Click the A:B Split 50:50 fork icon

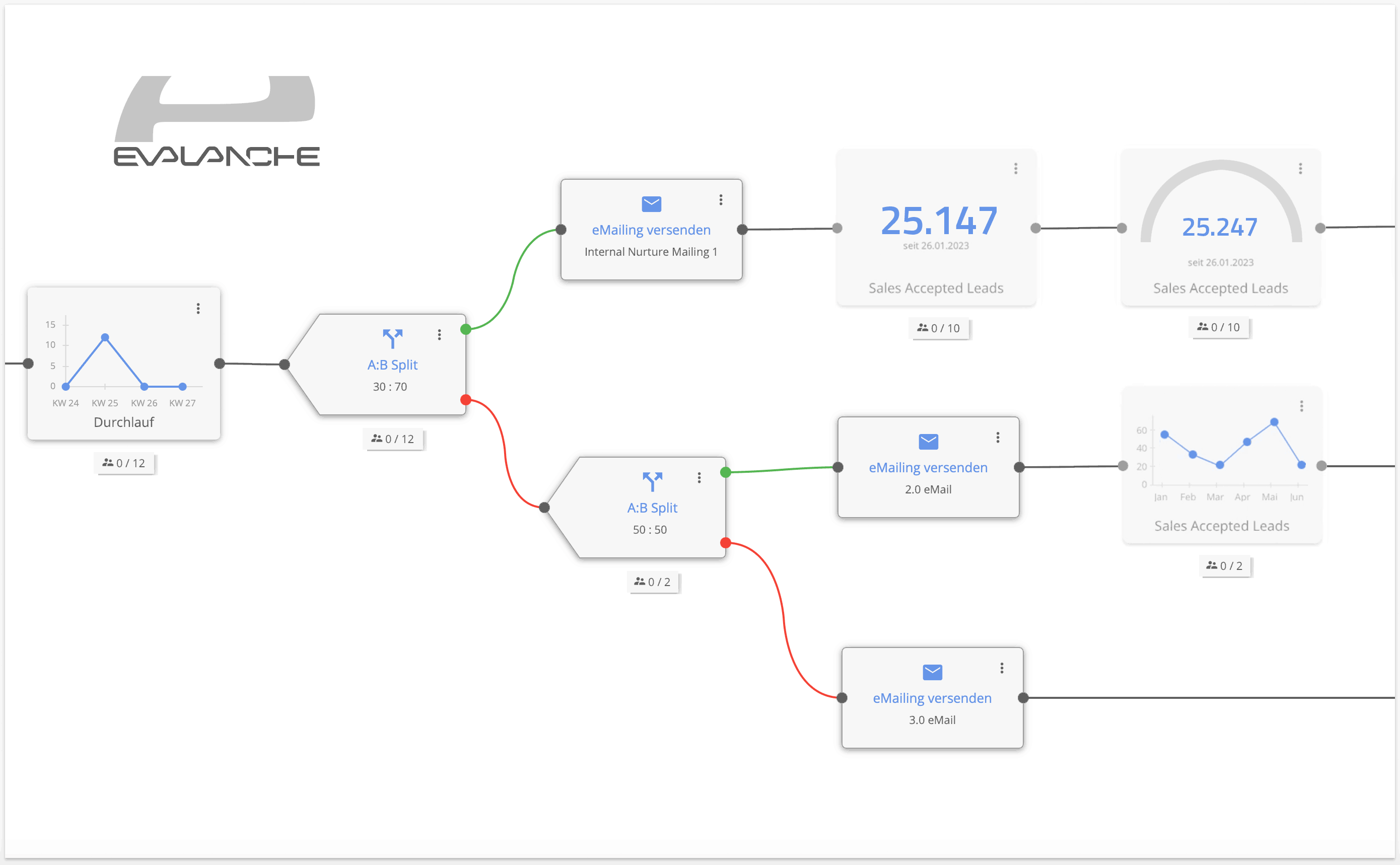pos(652,481)
